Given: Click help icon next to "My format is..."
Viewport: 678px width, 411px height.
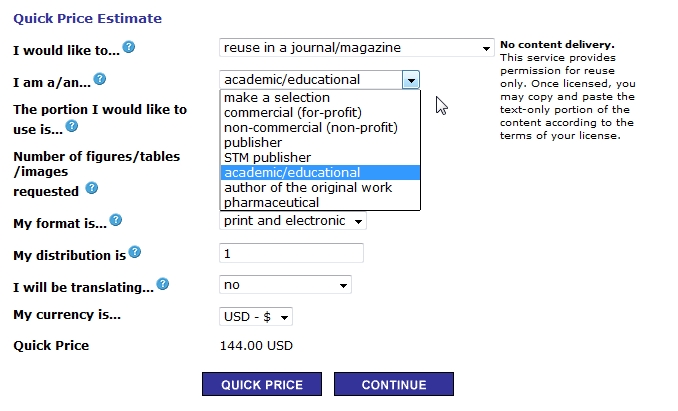Looking at the screenshot, I should coord(116,220).
